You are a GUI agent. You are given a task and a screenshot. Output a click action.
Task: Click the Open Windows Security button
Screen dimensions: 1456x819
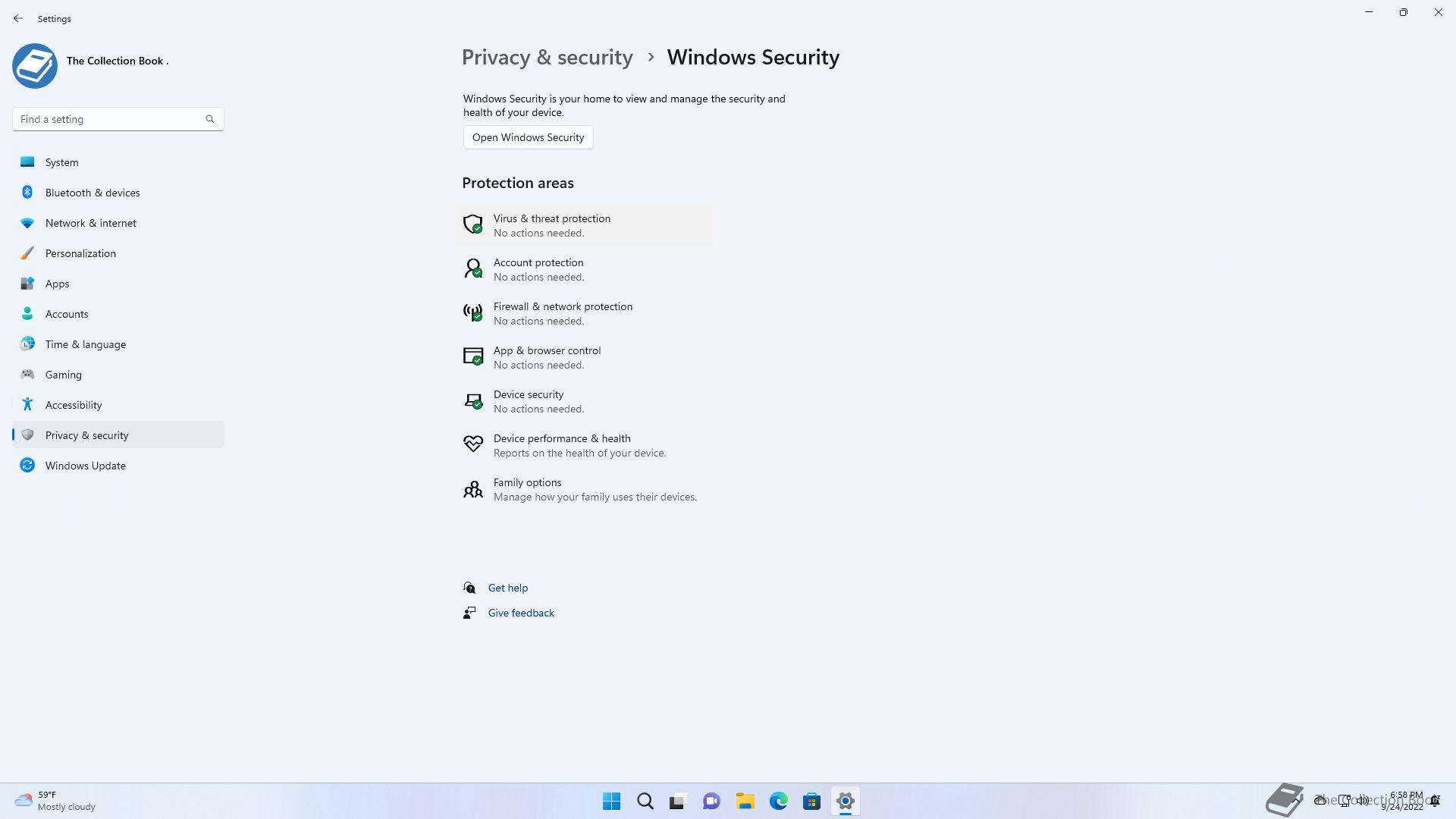click(x=528, y=137)
